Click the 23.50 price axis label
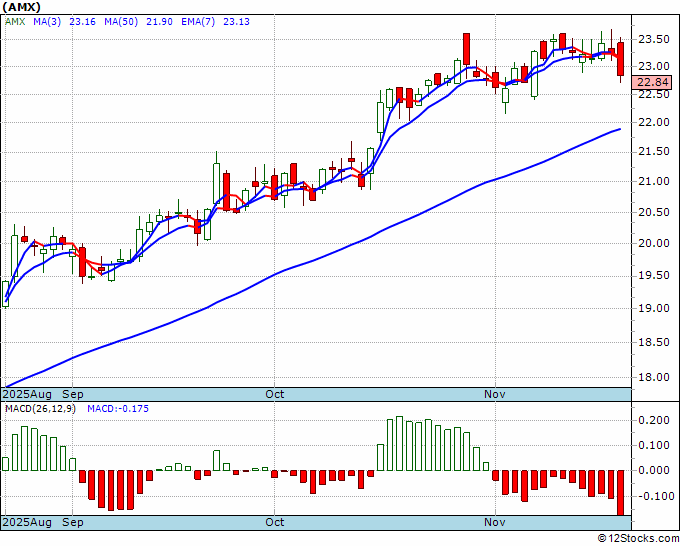 coord(654,40)
